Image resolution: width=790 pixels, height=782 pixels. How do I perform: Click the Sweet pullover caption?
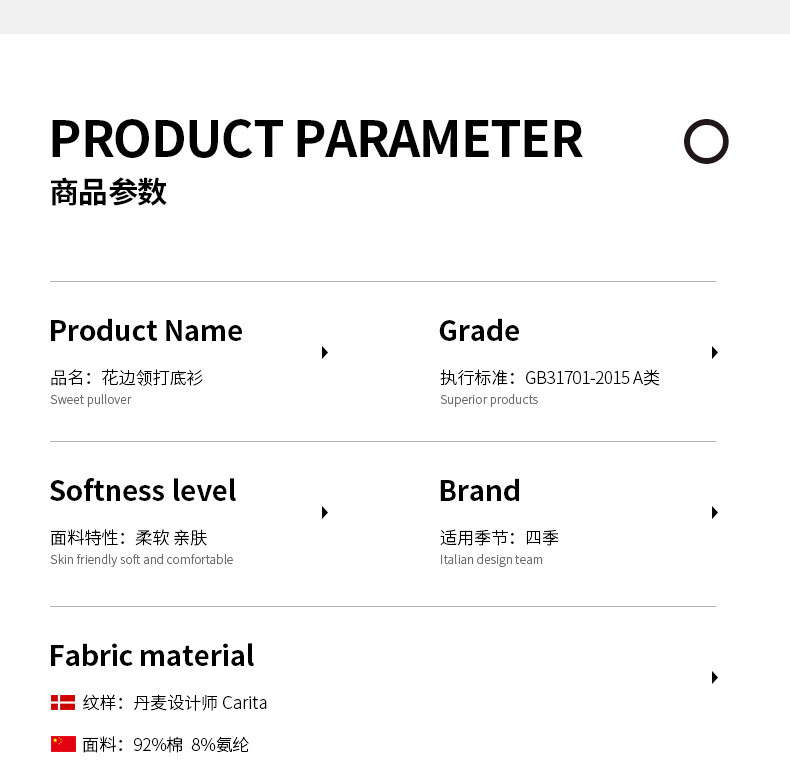click(91, 400)
